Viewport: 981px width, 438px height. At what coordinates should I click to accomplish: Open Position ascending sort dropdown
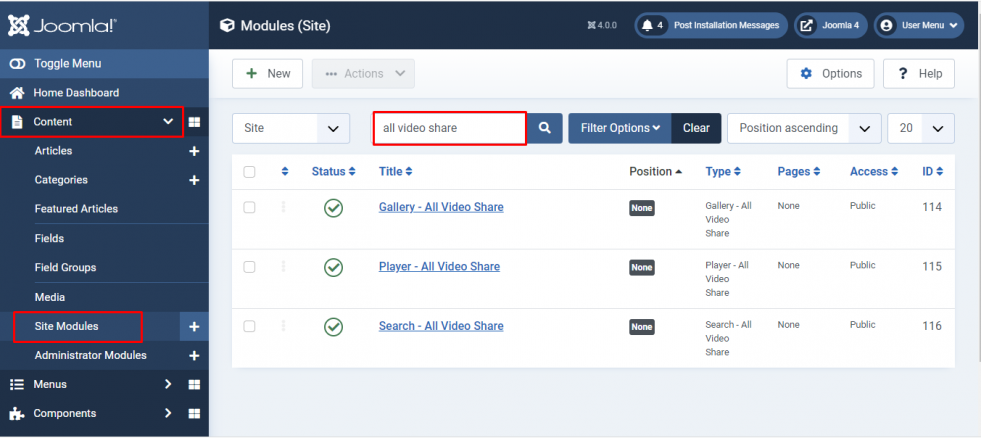coord(804,128)
